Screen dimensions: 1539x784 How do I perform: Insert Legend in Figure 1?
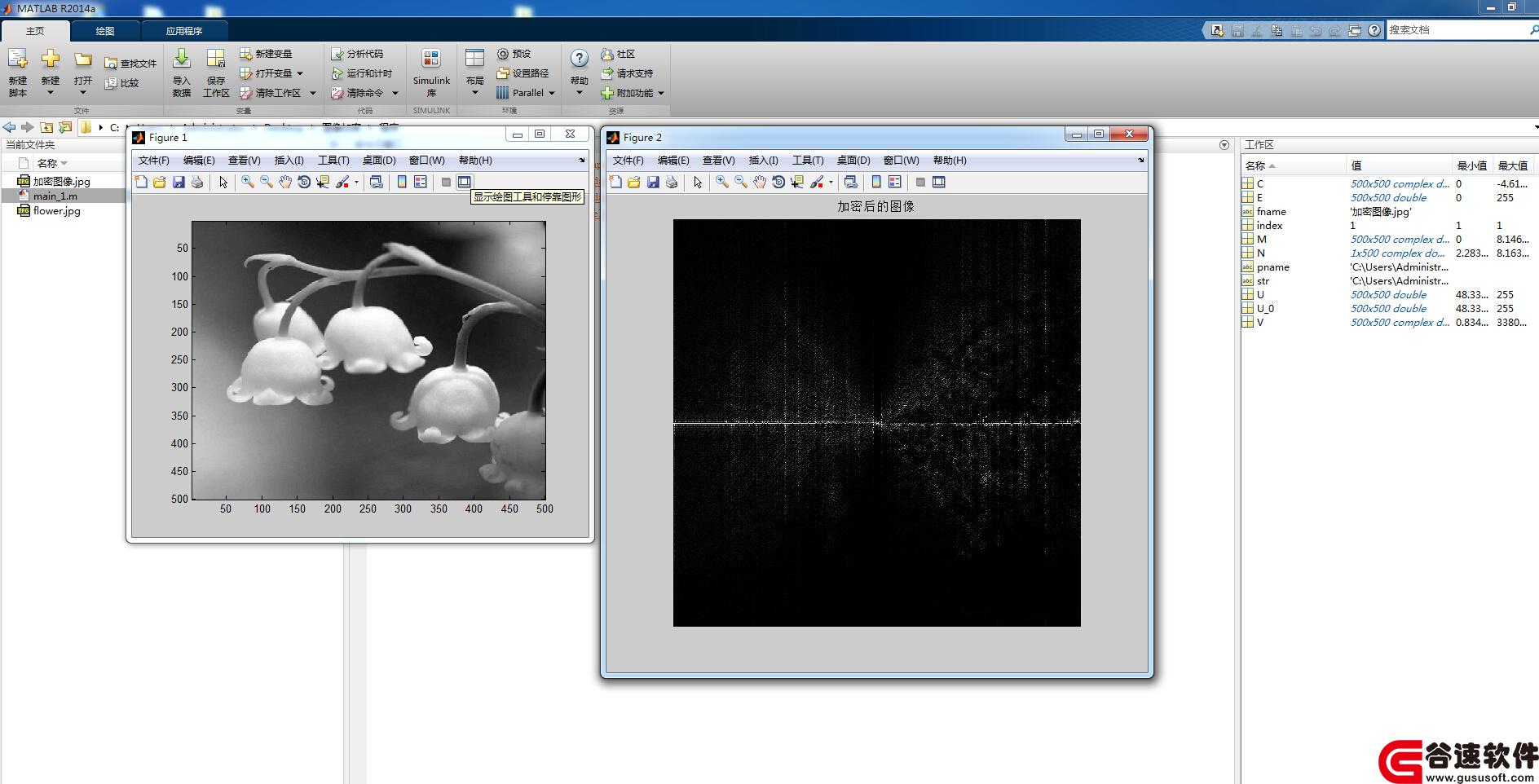click(x=421, y=182)
